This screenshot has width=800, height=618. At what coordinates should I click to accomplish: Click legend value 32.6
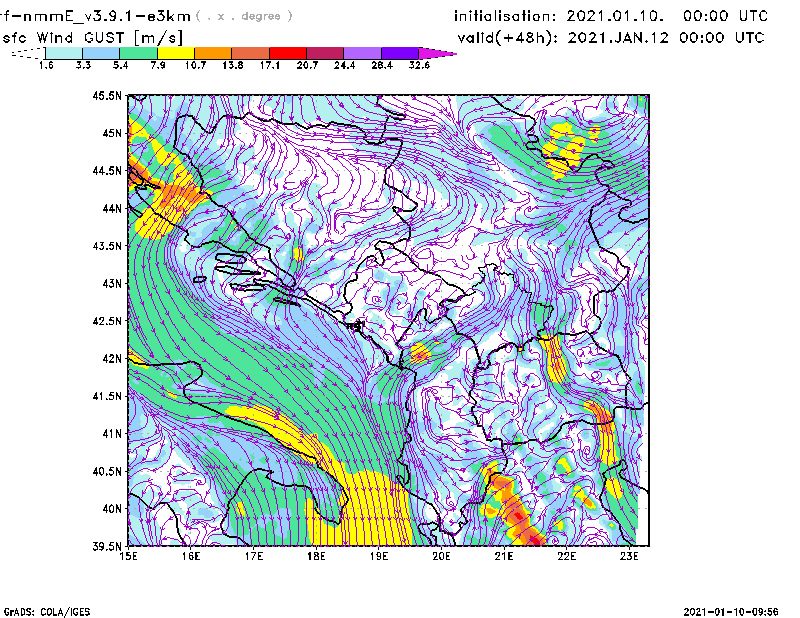pos(419,65)
